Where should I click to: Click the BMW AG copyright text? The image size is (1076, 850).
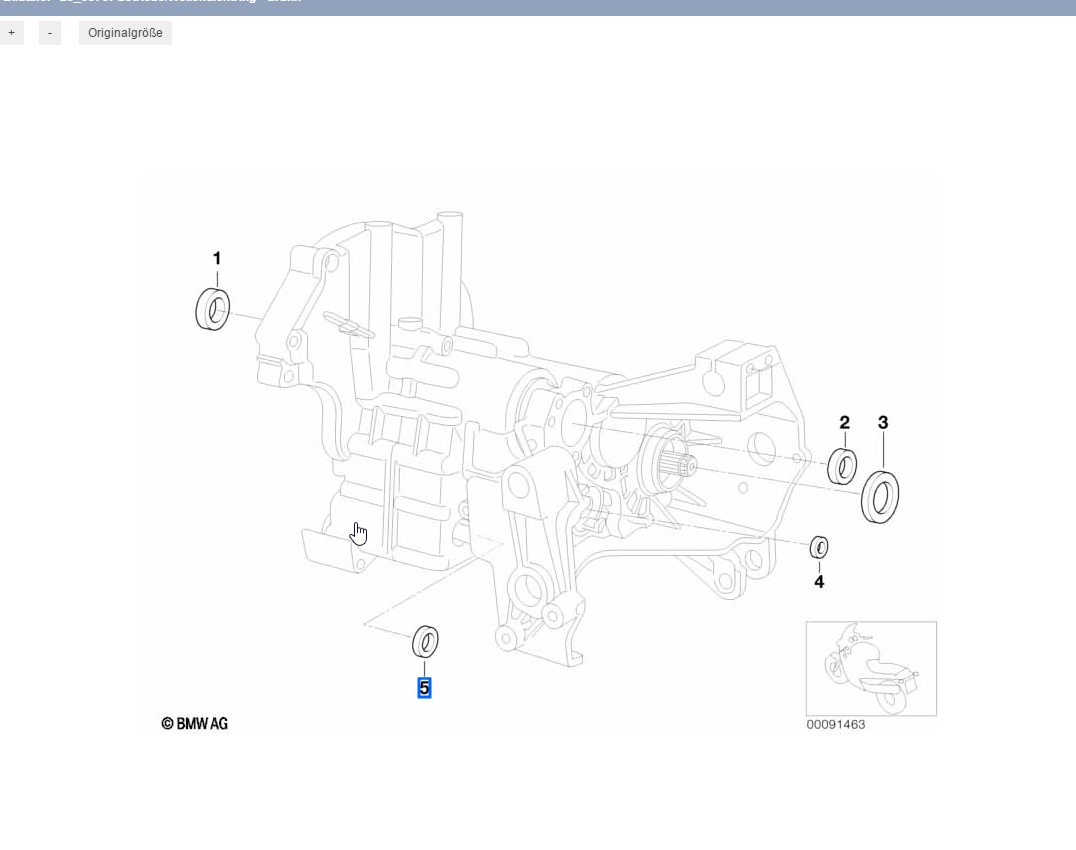tap(195, 723)
